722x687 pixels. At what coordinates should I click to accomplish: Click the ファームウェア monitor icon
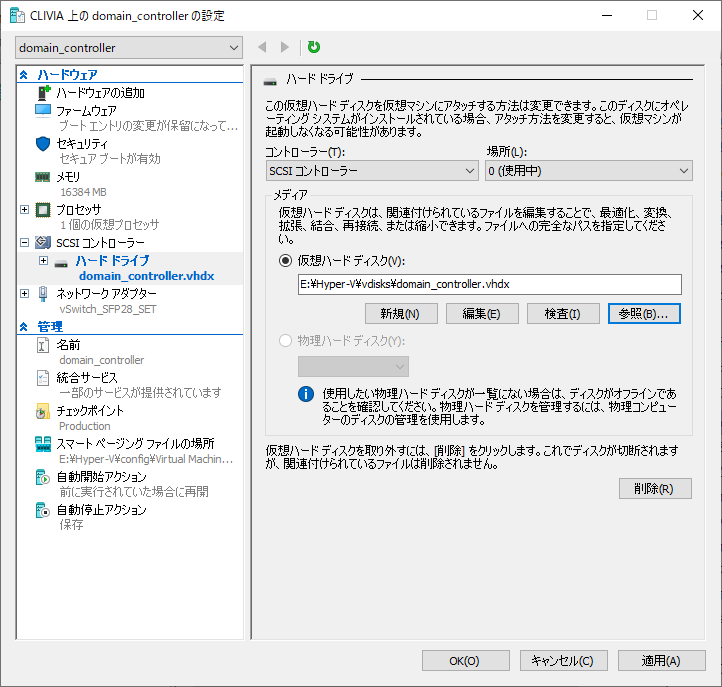(43, 111)
